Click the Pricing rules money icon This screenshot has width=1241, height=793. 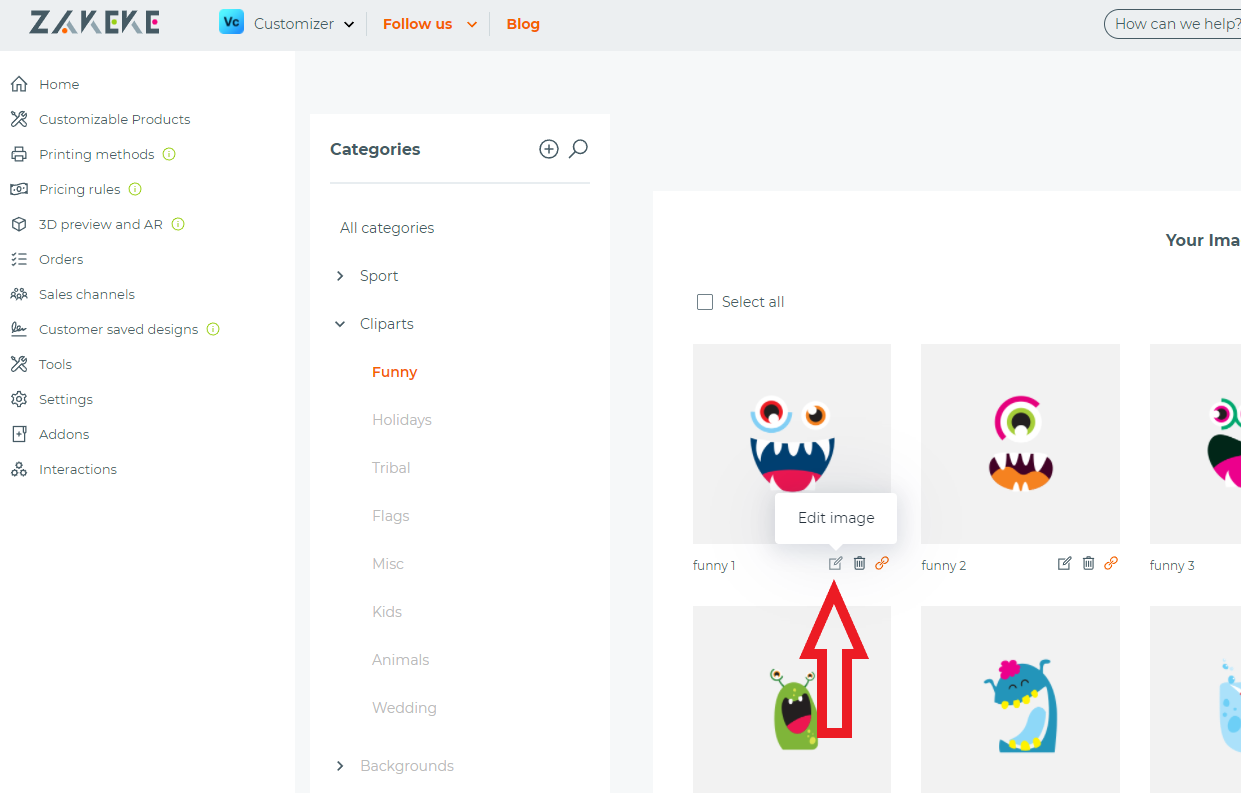tap(18, 189)
